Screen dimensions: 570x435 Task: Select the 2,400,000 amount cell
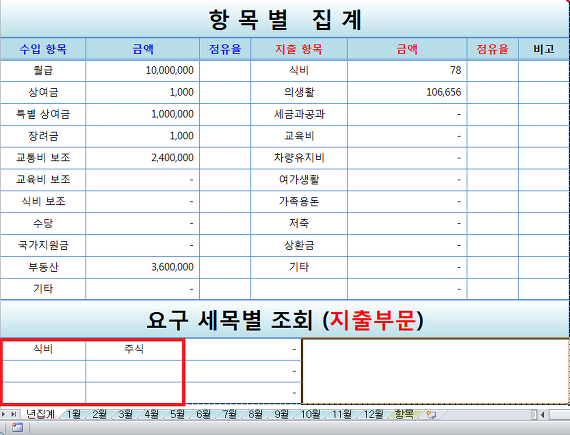(142, 158)
